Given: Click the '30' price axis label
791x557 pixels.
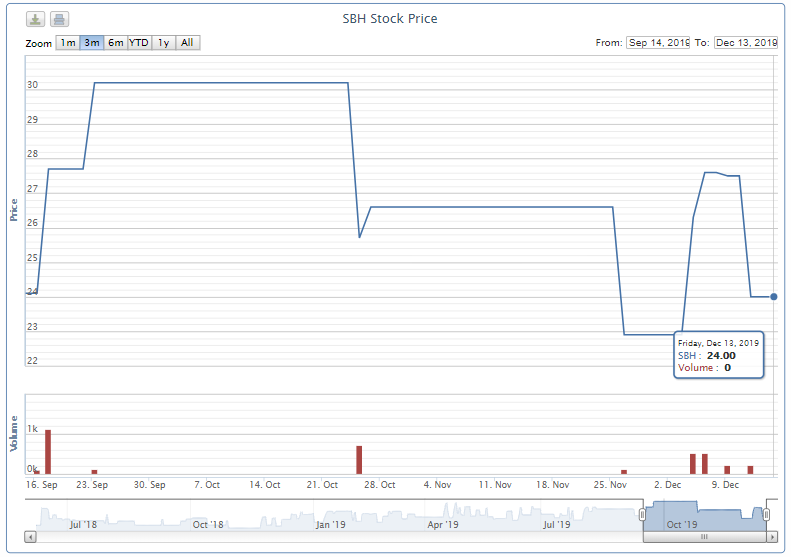Looking at the screenshot, I should coord(32,85).
